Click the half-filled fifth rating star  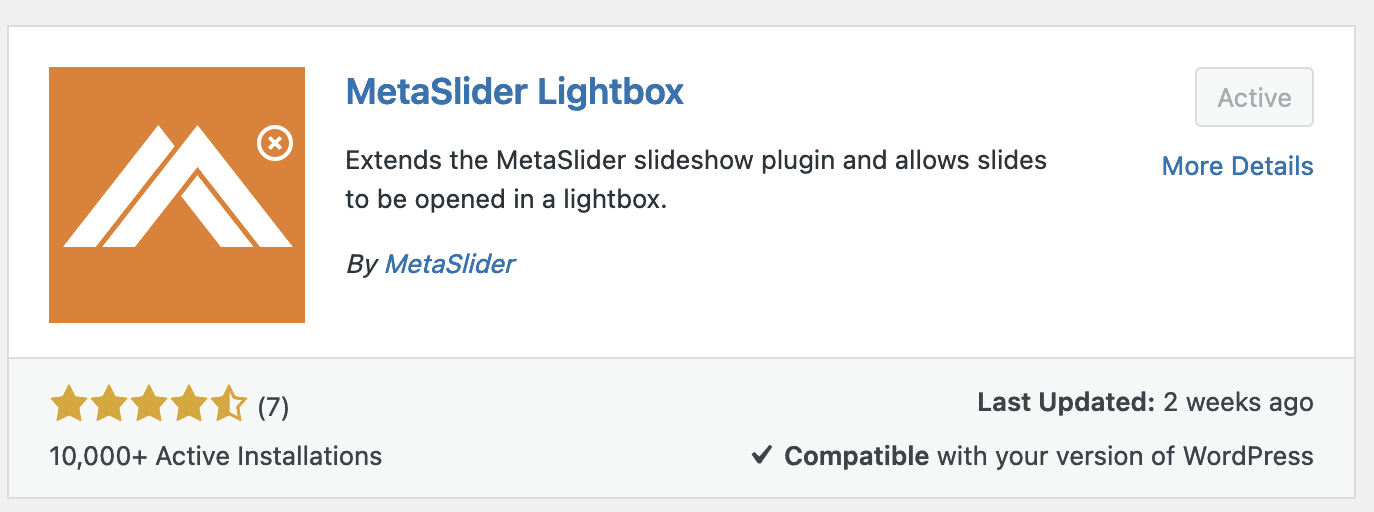(228, 405)
